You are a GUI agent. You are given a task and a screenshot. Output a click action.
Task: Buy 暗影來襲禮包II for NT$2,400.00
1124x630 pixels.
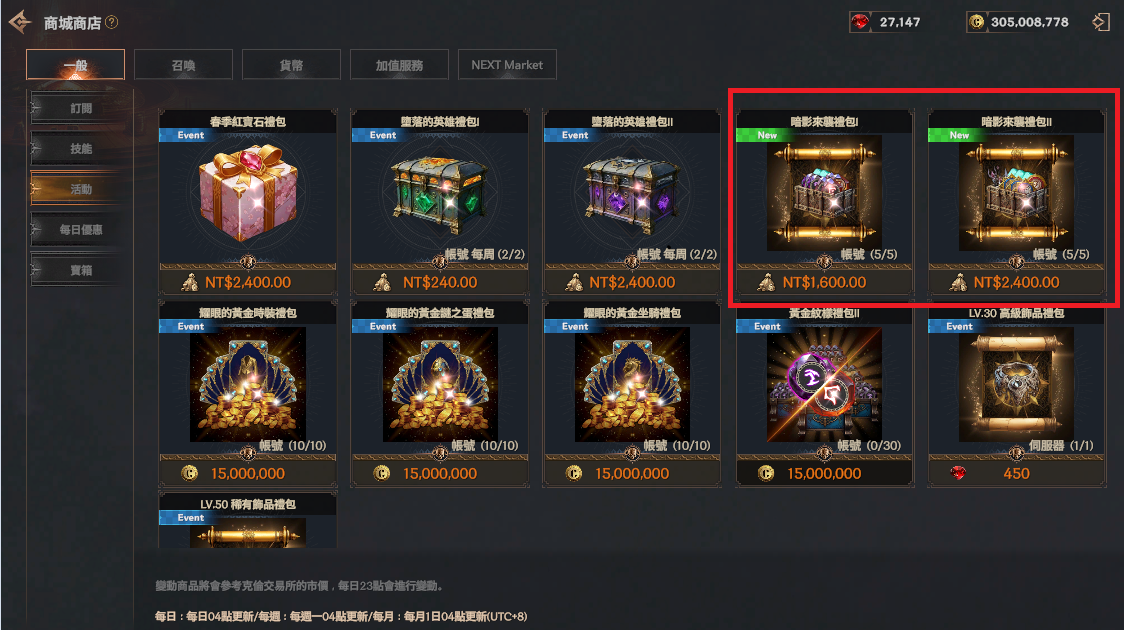(1016, 282)
